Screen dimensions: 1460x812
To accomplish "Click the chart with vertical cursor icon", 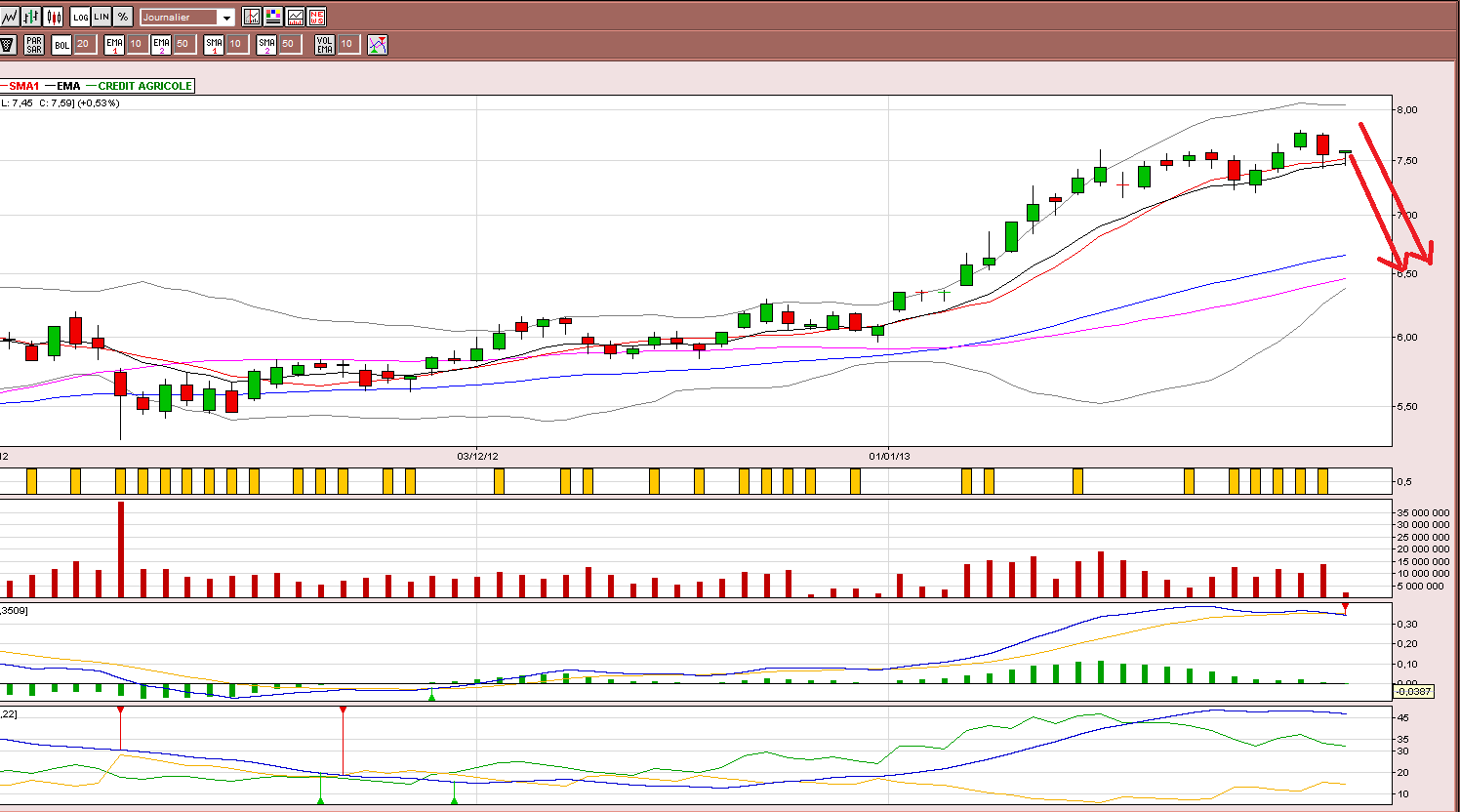I will point(252,17).
